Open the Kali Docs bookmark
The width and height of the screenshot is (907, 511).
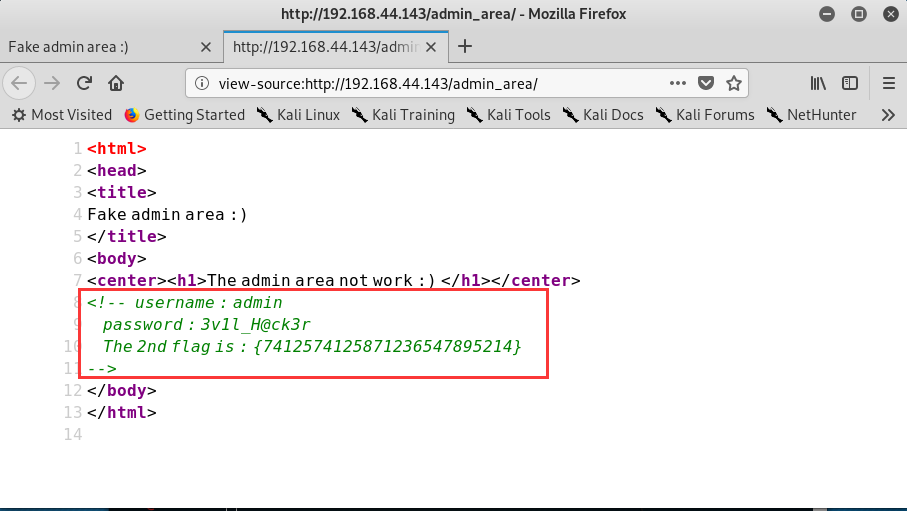[x=603, y=115]
